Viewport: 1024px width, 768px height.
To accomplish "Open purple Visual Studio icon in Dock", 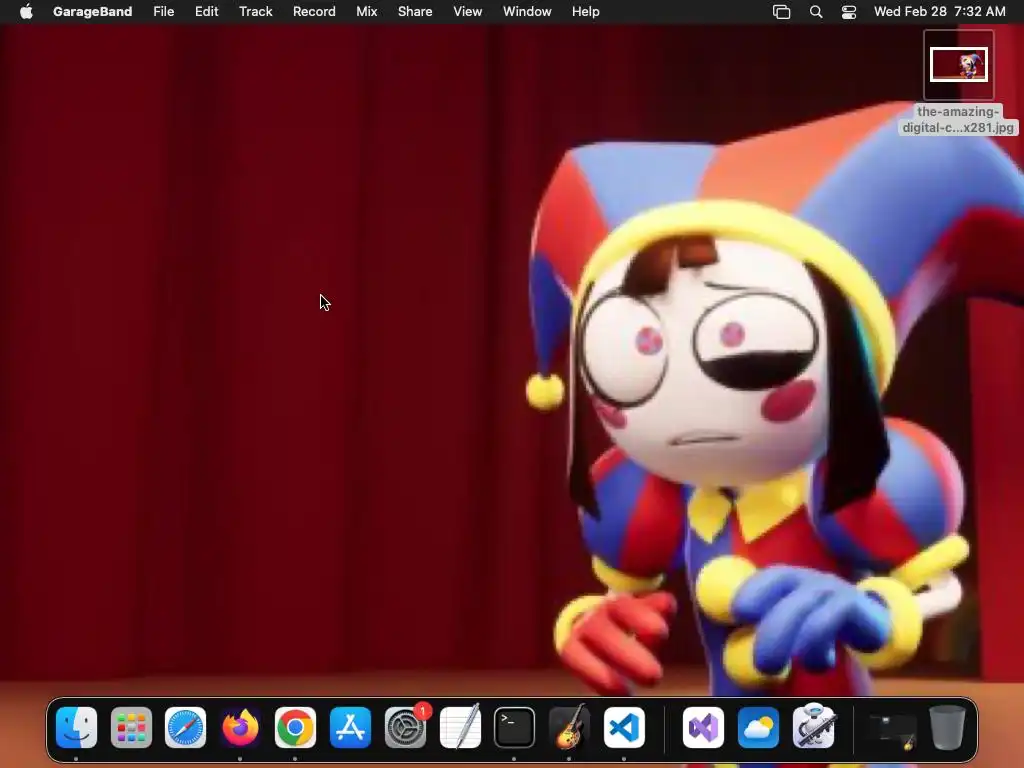I will [703, 728].
